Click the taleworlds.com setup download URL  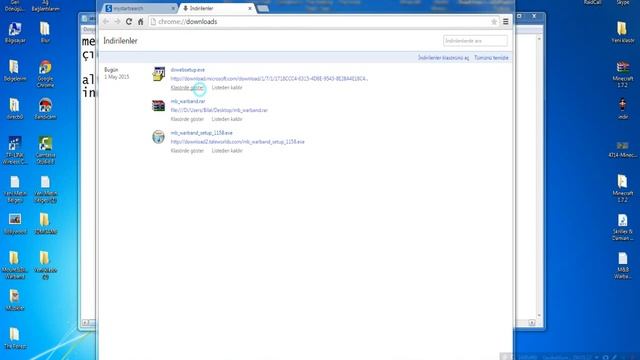click(x=238, y=142)
